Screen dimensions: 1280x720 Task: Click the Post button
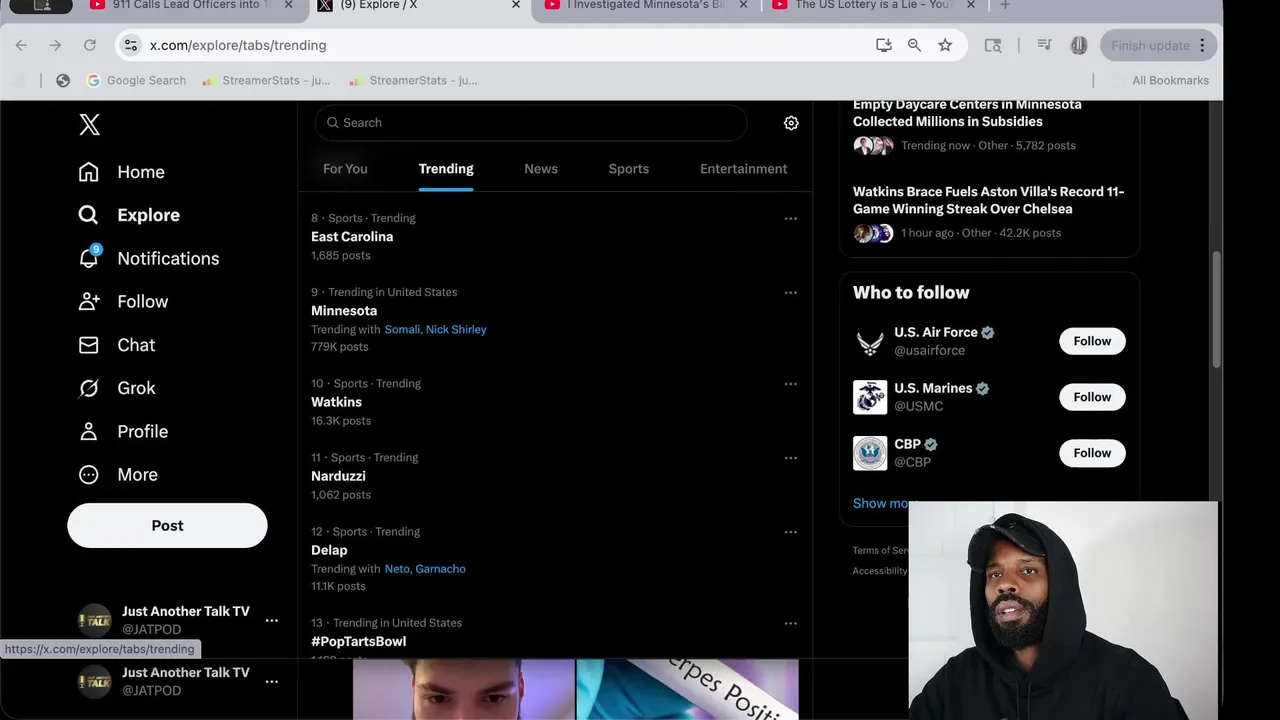pos(167,526)
